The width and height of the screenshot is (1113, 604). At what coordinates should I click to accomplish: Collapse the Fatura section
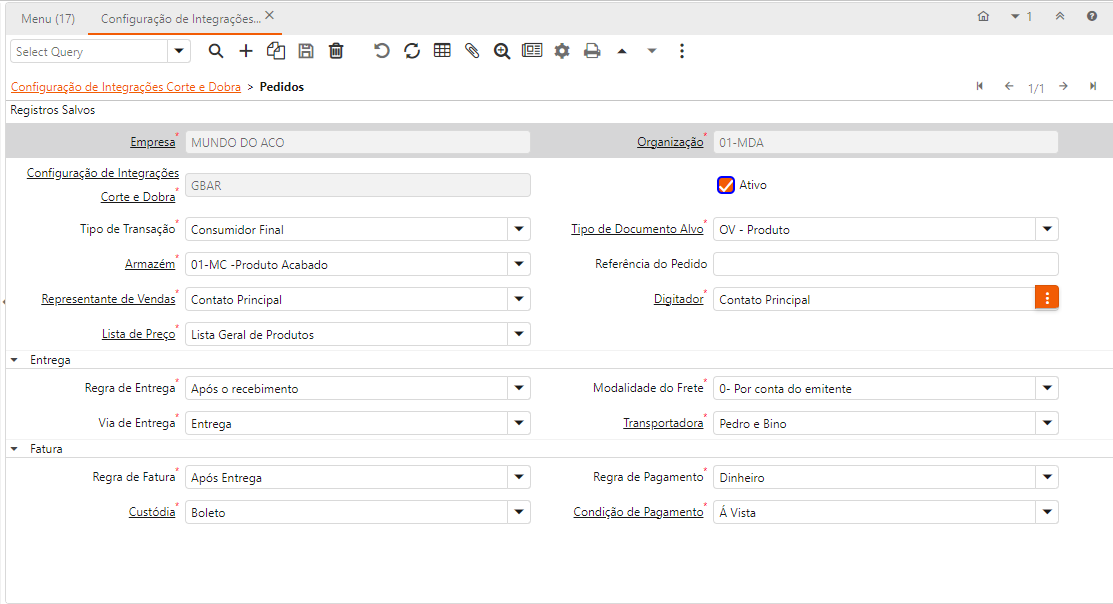[15, 449]
